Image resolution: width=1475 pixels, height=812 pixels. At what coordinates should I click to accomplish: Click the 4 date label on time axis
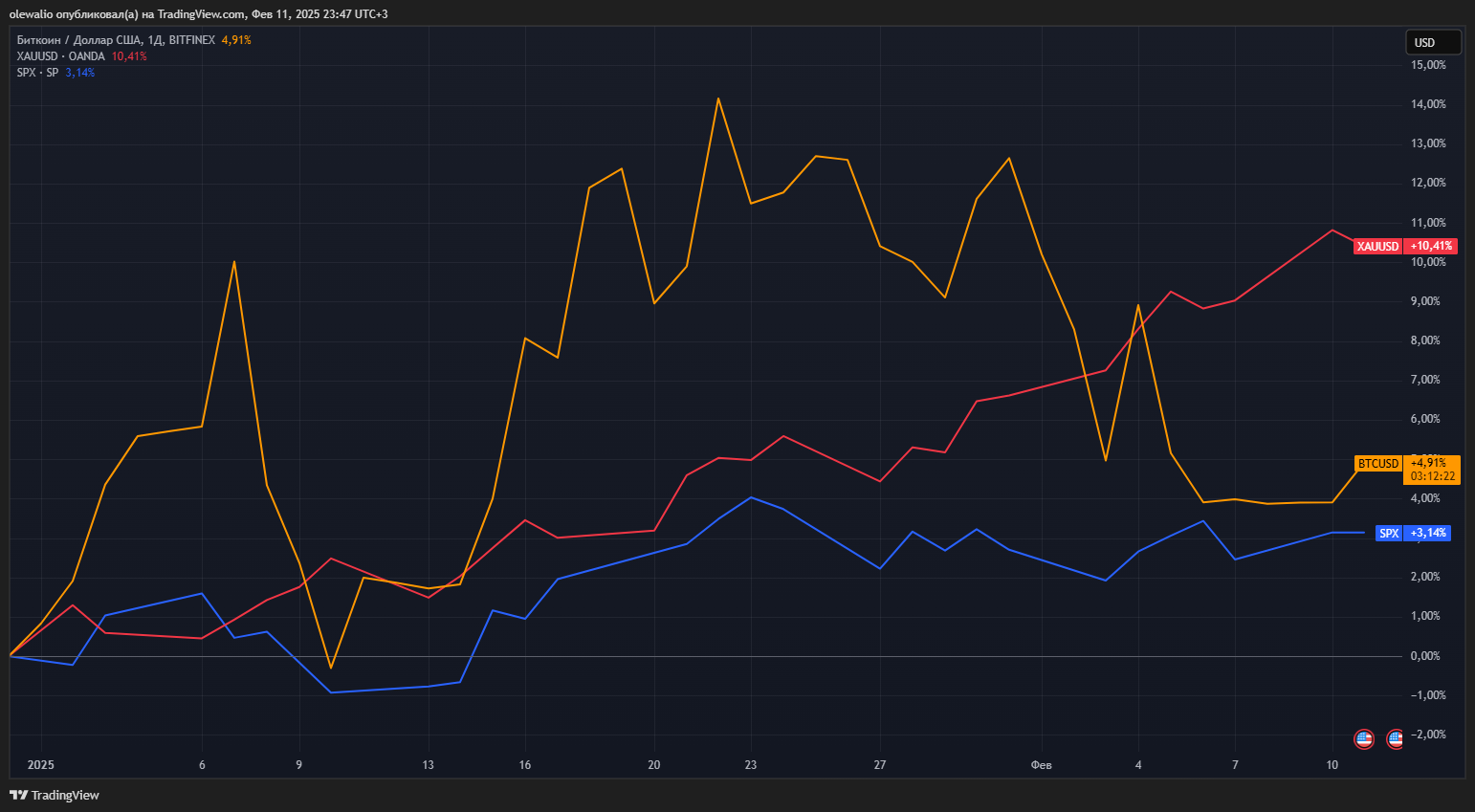coord(1138,765)
